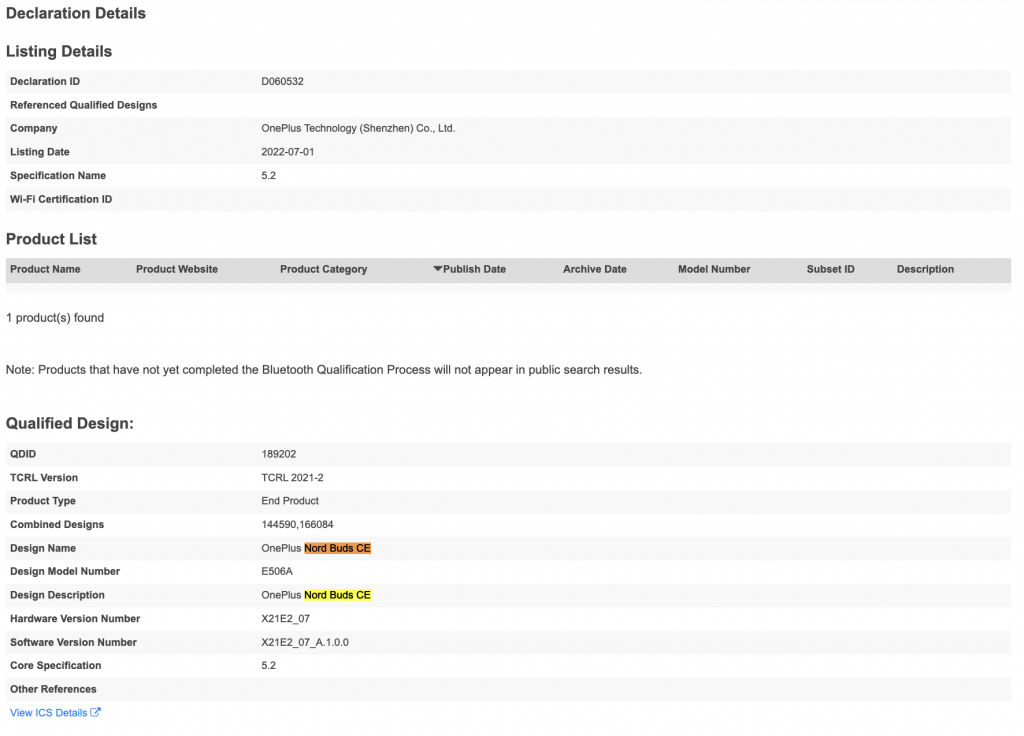Viewport: 1024px width, 736px height.
Task: Click the Specification Name label
Action: (57, 176)
